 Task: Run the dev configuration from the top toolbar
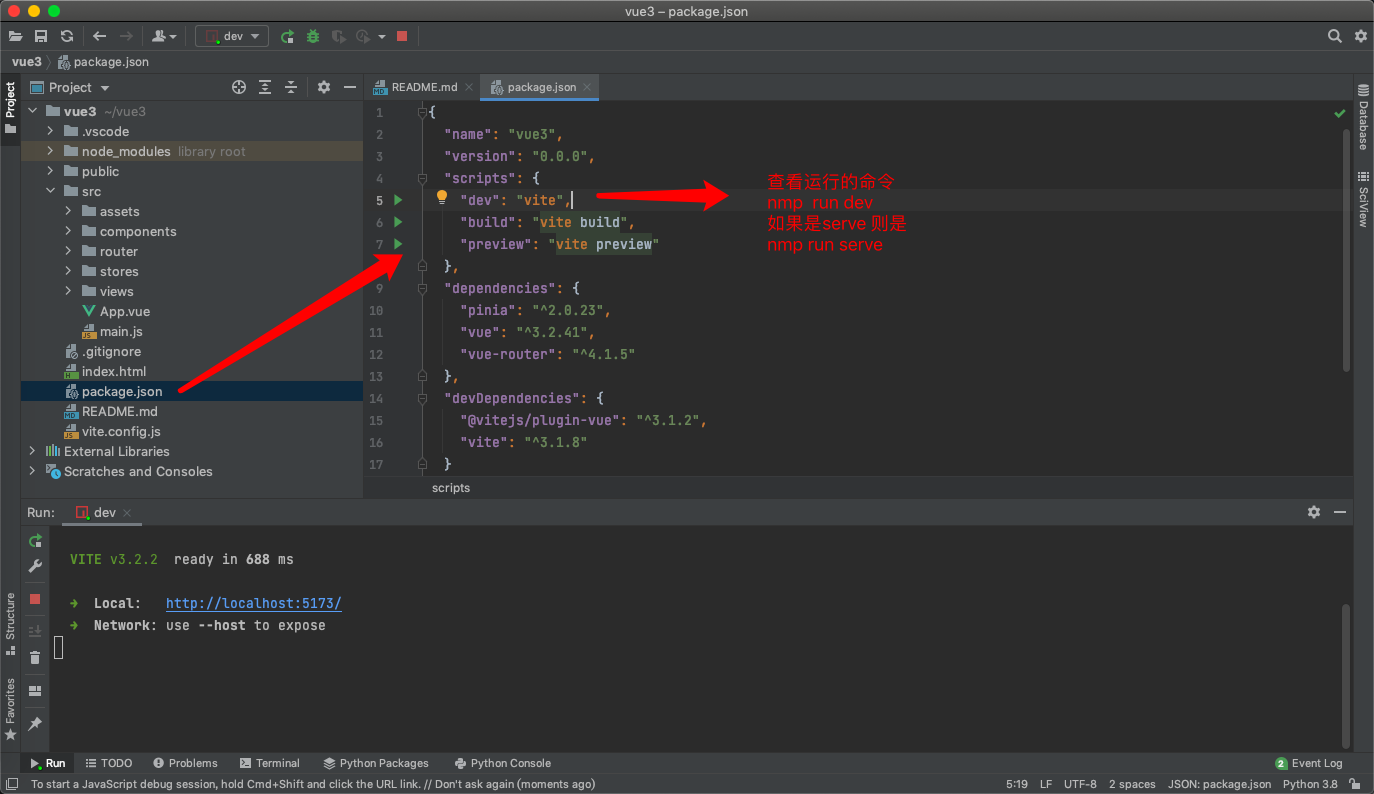[x=287, y=36]
